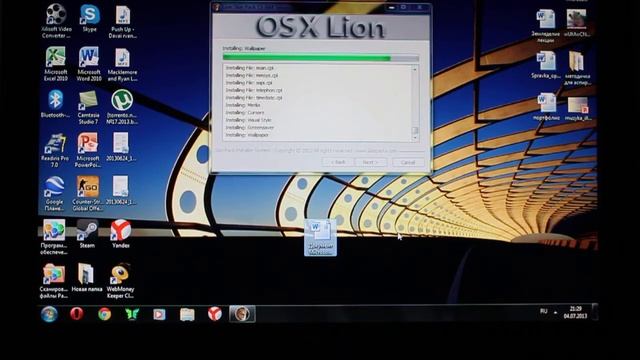
Task: Open the RU language indicator in tray
Action: click(543, 311)
